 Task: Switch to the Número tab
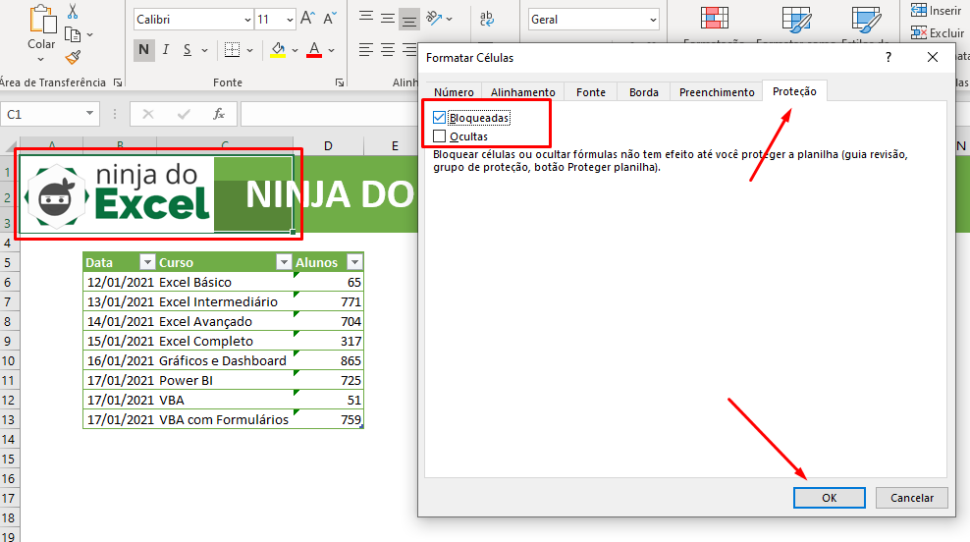point(453,92)
